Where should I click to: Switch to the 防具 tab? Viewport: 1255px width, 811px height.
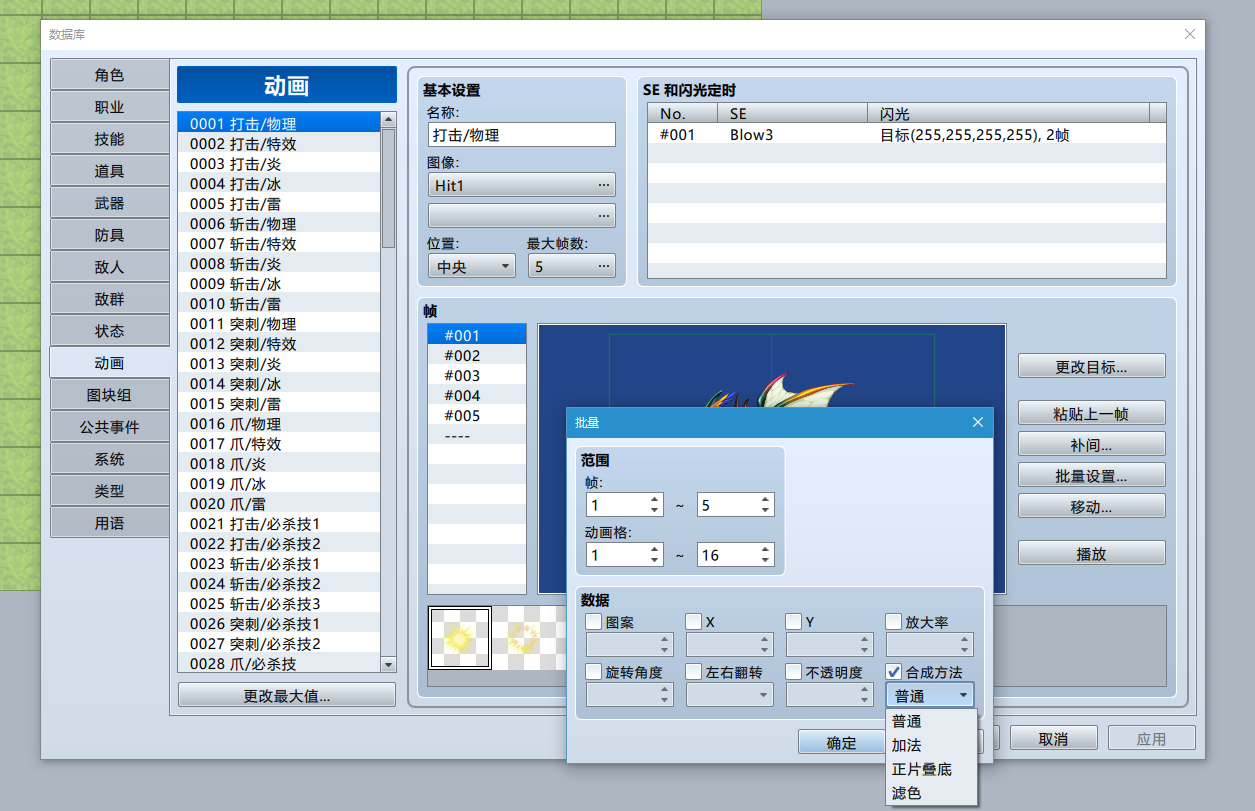pyautogui.click(x=110, y=235)
